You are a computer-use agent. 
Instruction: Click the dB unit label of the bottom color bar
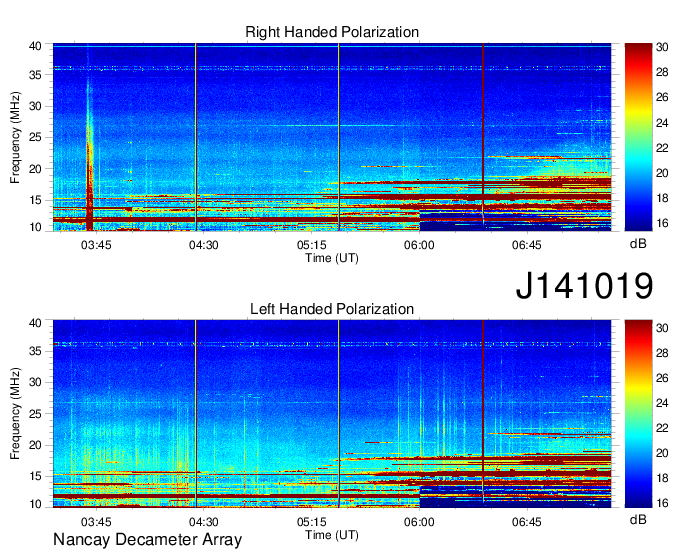point(638,519)
